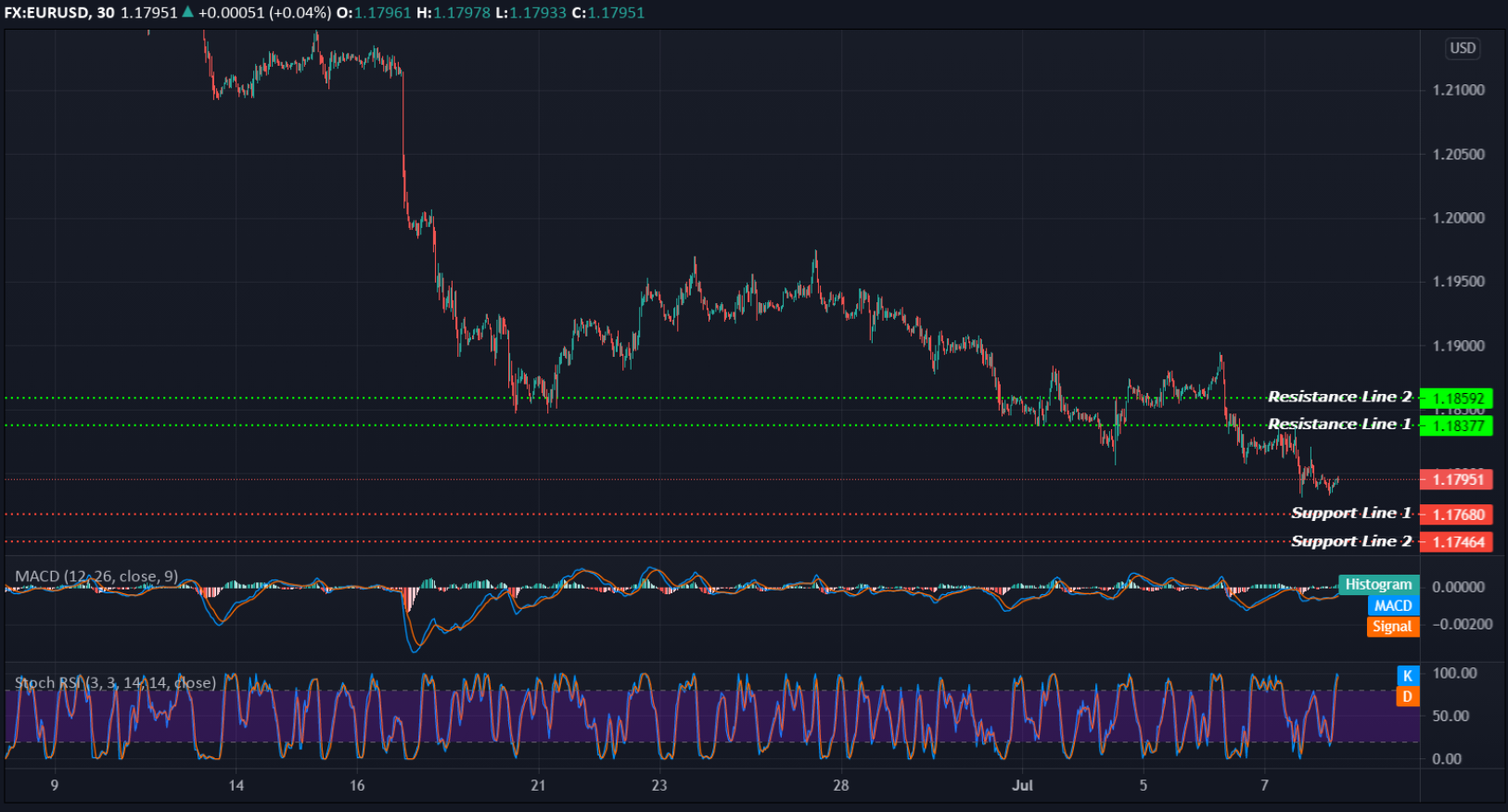Click the 23 date axis label

coord(659,786)
